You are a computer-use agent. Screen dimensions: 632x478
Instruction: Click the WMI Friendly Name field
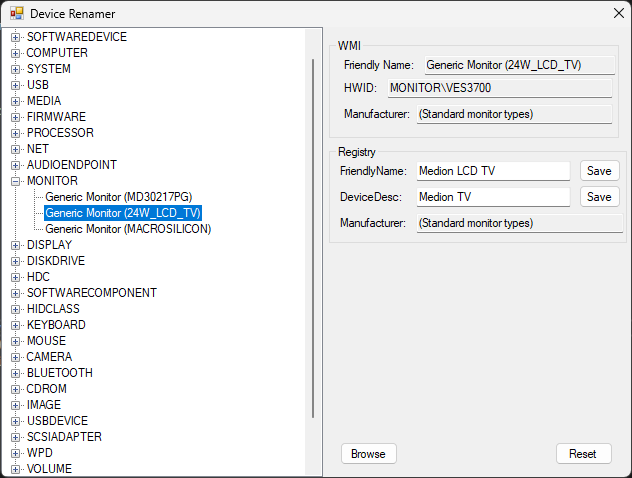[x=520, y=65]
